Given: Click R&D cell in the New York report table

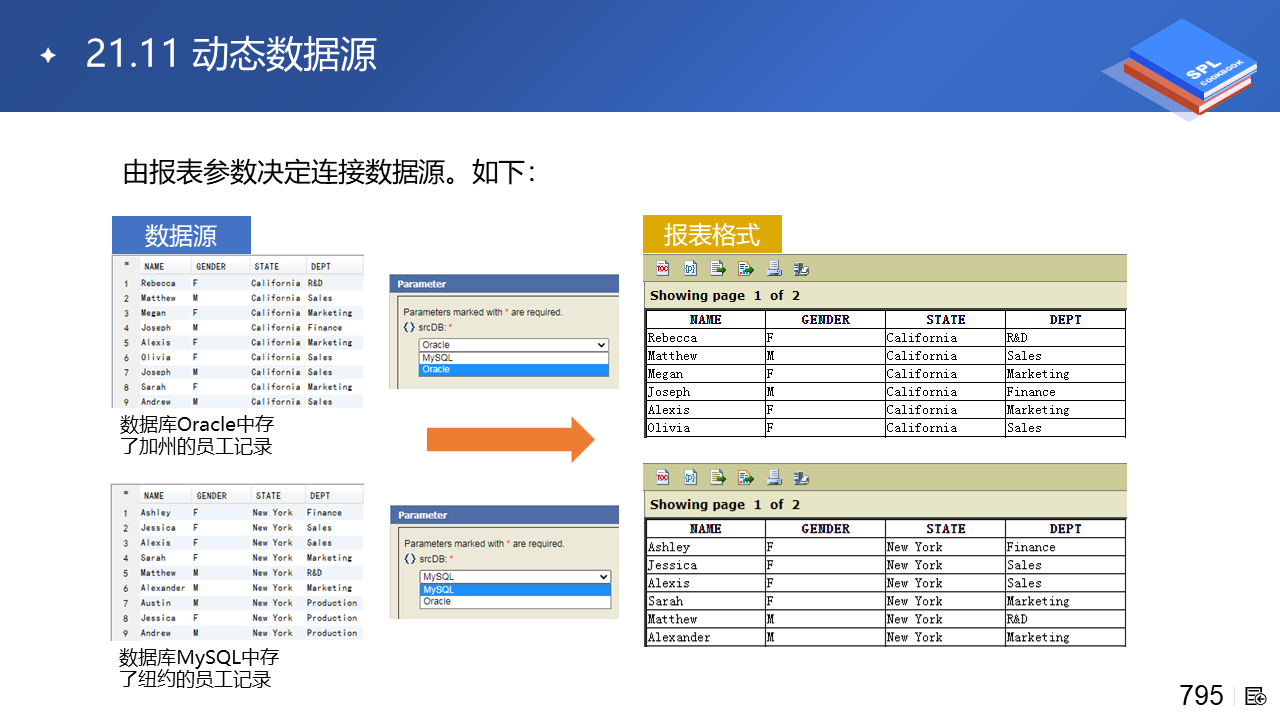Looking at the screenshot, I should pyautogui.click(x=1066, y=619).
